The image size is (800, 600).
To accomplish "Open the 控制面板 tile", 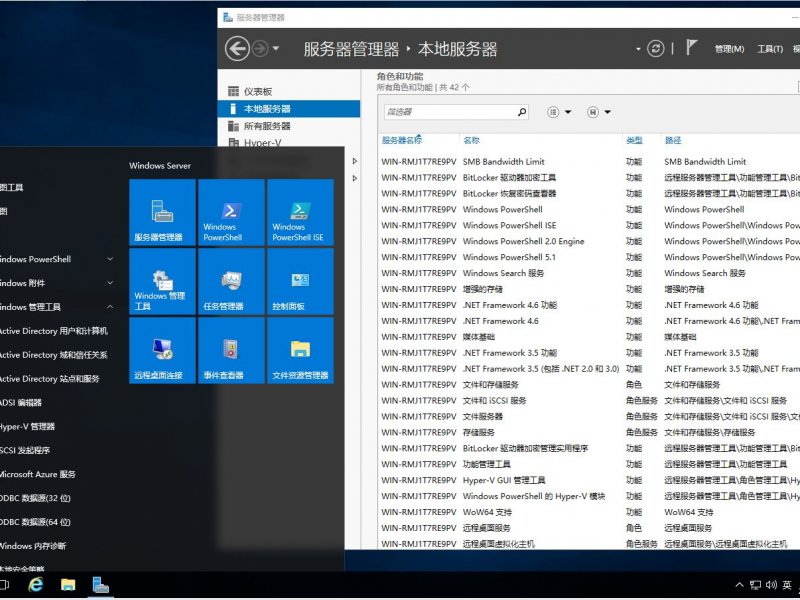I will pyautogui.click(x=300, y=281).
